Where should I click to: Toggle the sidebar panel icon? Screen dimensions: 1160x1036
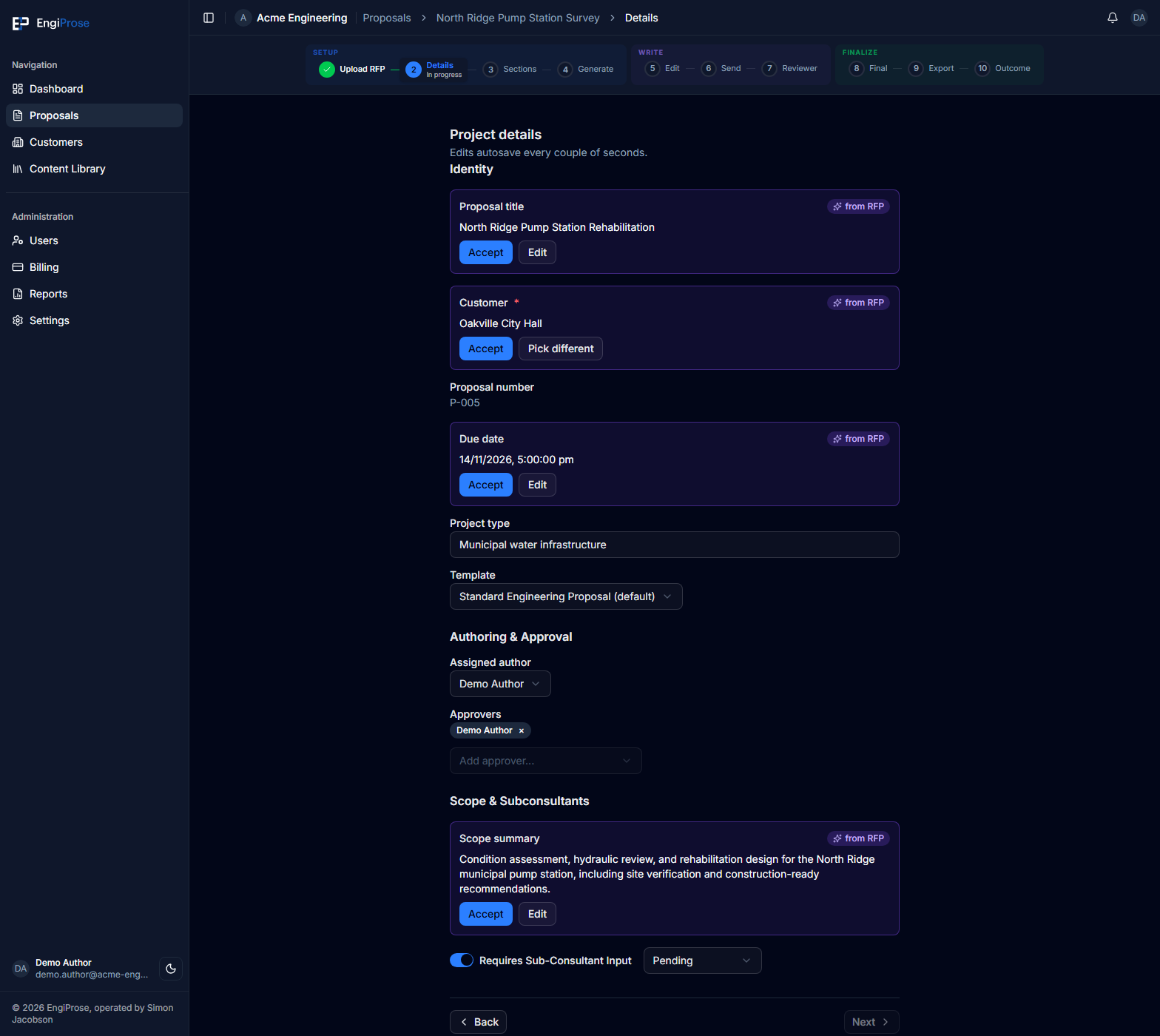click(x=209, y=18)
